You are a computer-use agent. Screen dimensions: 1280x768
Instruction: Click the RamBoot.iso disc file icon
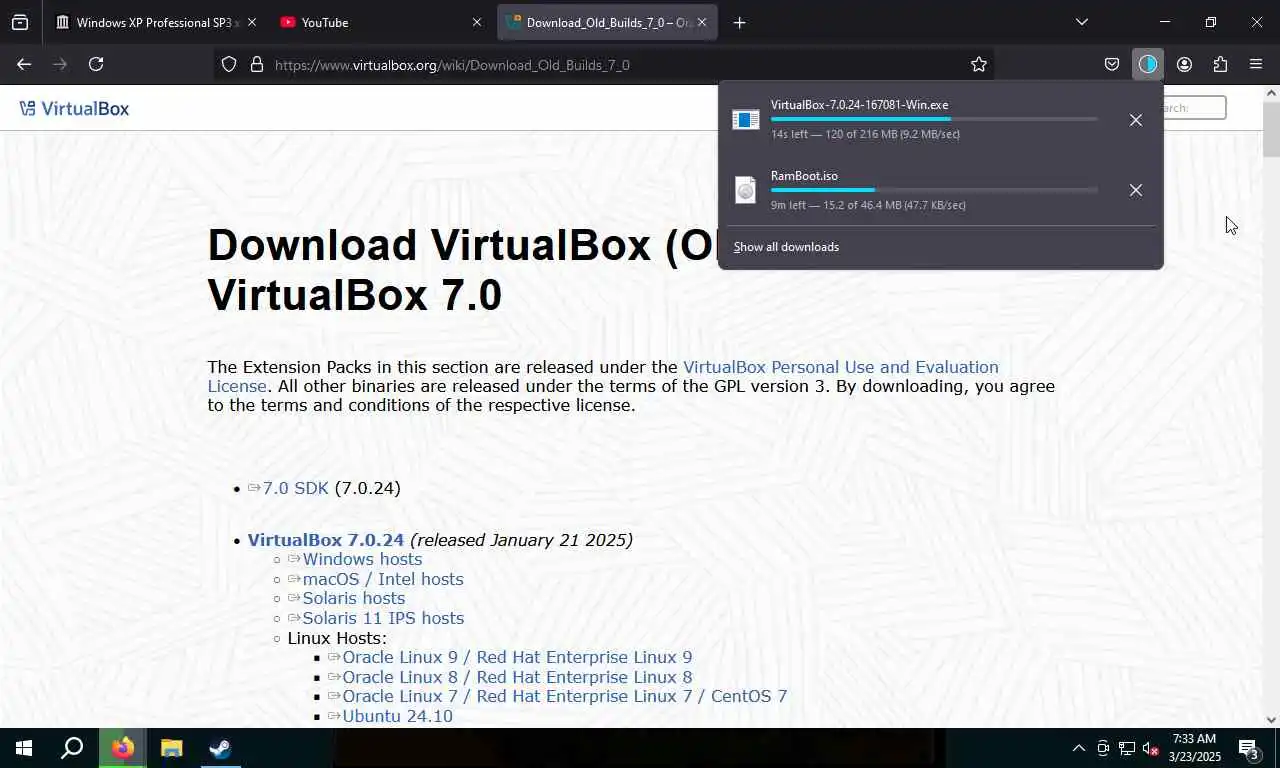point(746,190)
